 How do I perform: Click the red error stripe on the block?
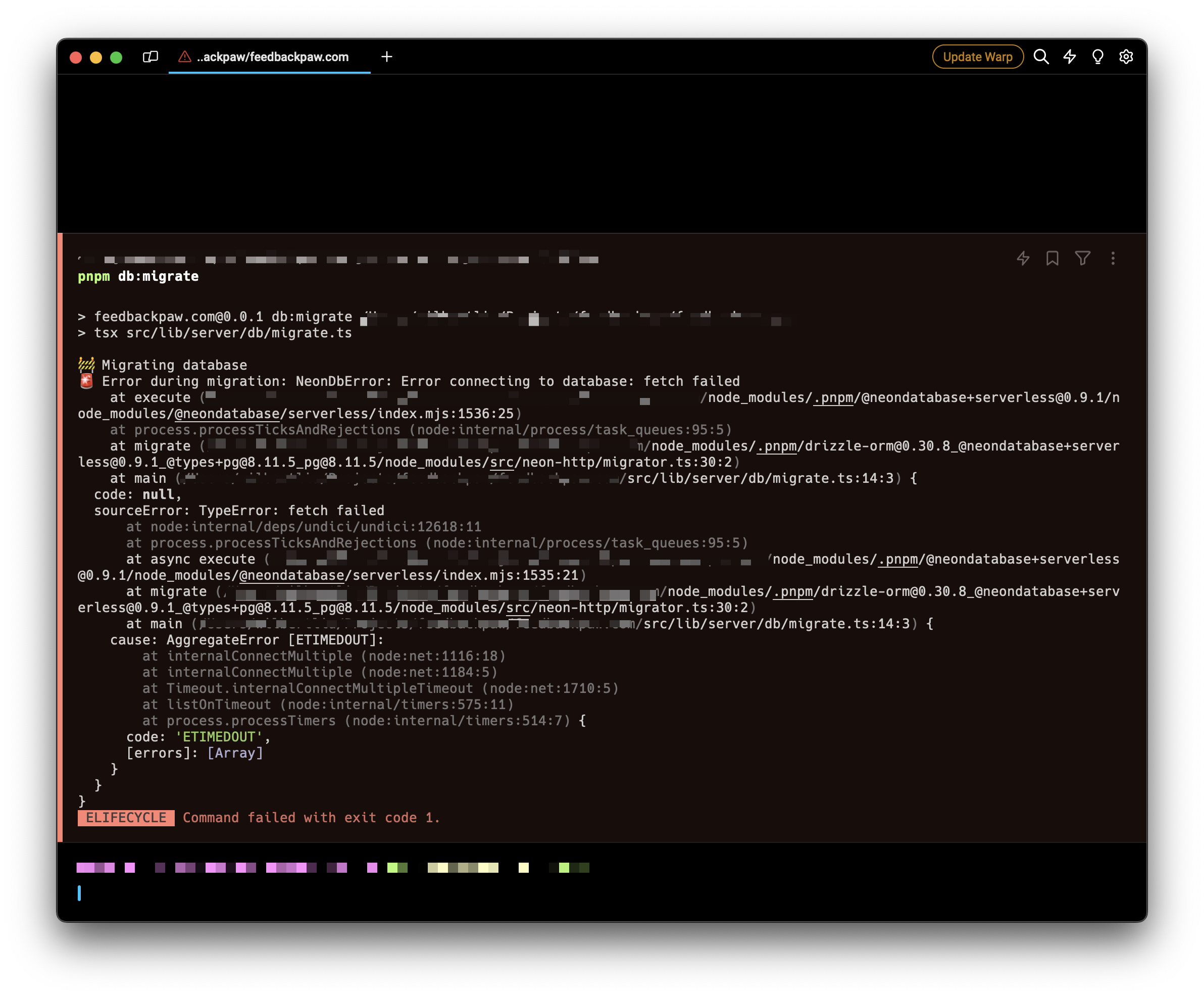click(x=60, y=537)
